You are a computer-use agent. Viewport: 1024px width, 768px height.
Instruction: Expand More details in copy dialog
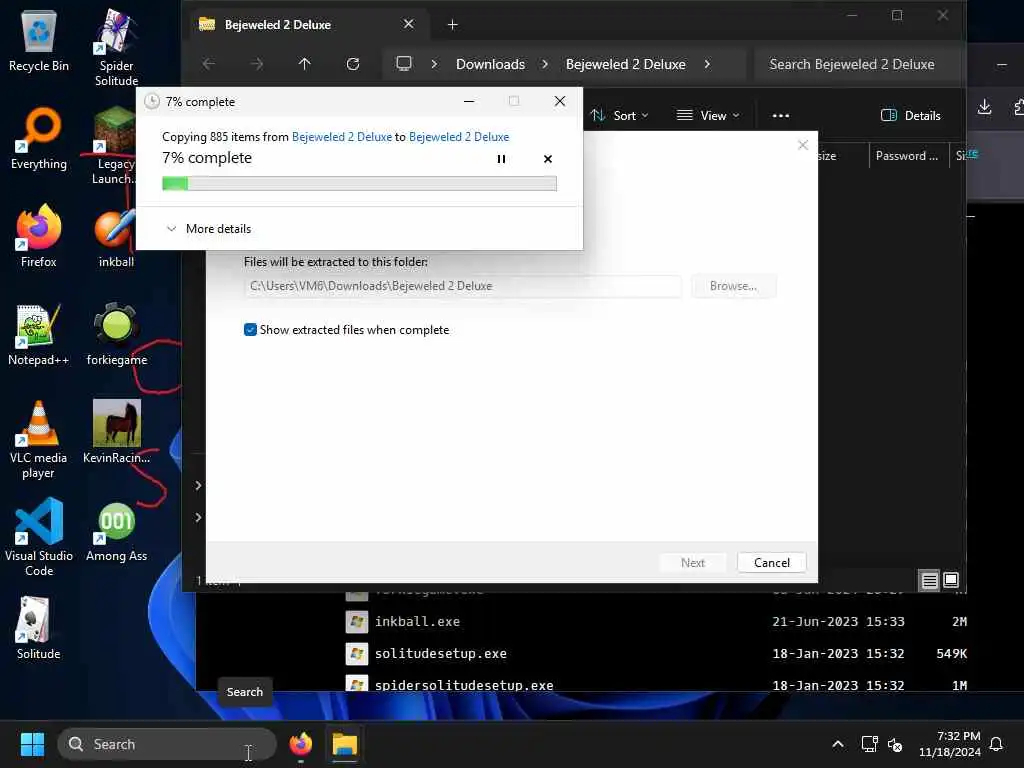[208, 229]
